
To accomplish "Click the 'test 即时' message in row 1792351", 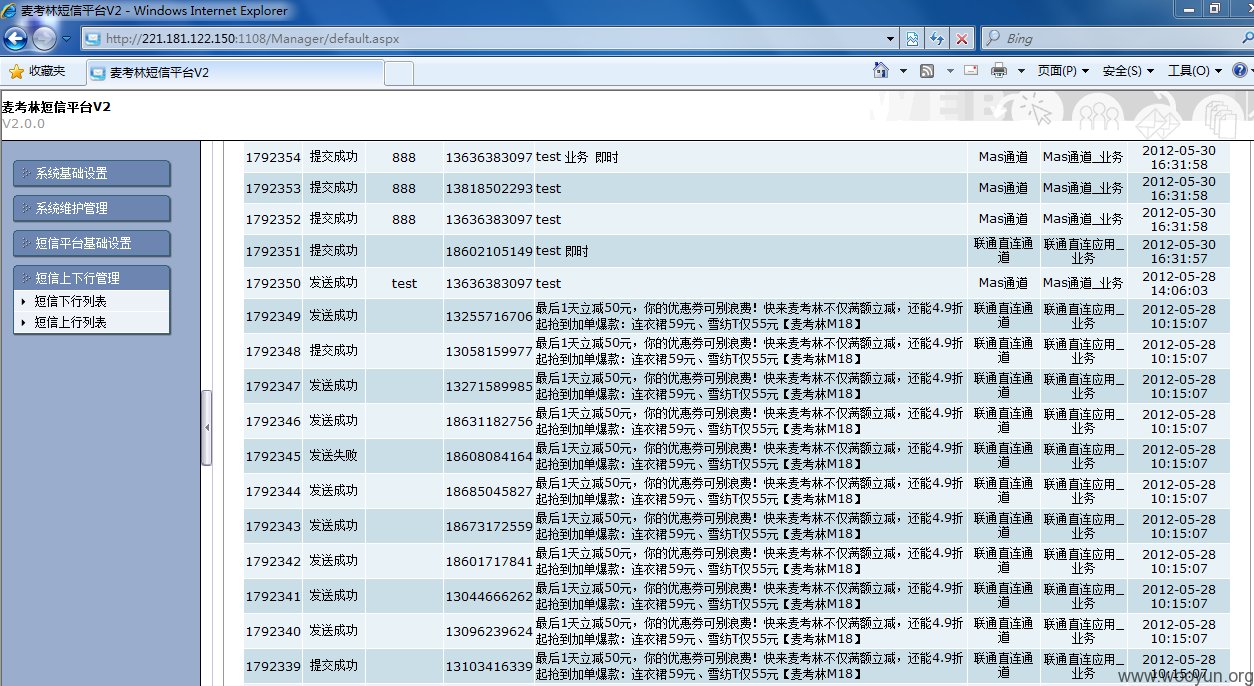I will pyautogui.click(x=562, y=251).
